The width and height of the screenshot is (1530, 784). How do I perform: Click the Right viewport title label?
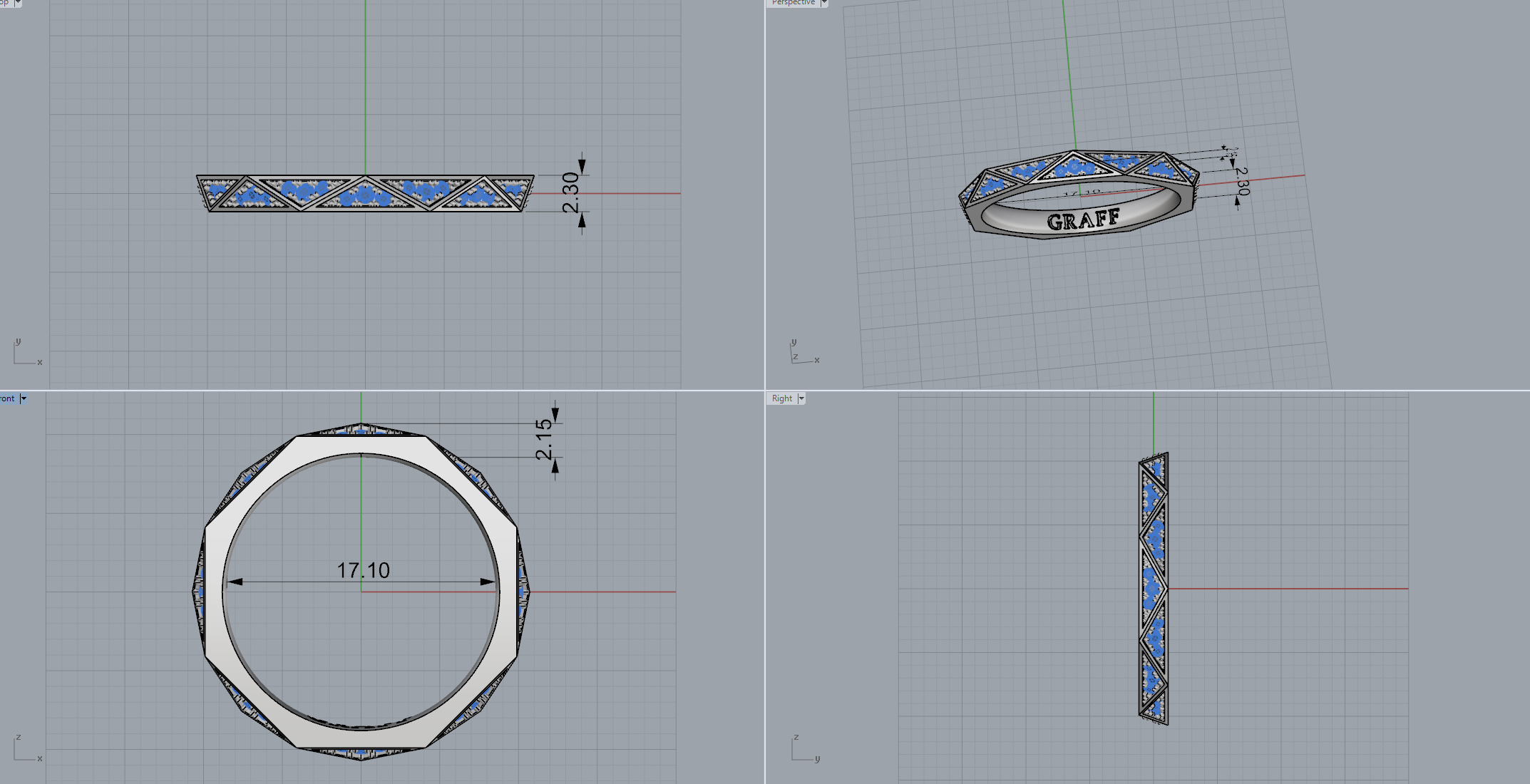point(782,398)
